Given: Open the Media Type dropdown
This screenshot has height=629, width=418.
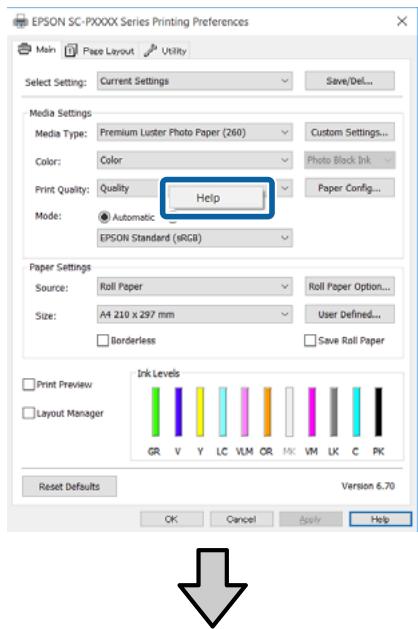Looking at the screenshot, I should (195, 132).
